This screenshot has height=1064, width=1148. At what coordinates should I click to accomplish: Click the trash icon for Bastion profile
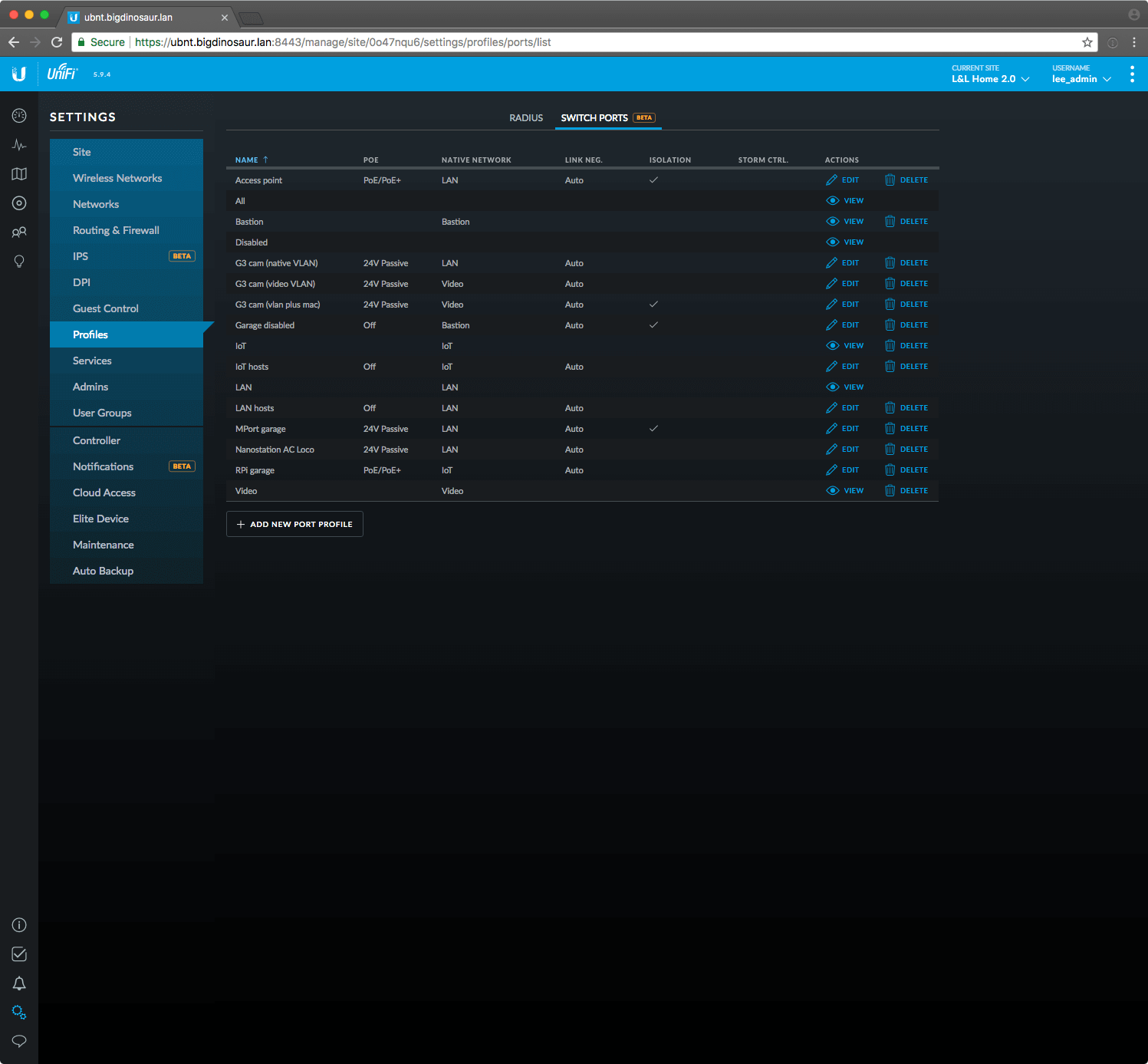coord(890,222)
